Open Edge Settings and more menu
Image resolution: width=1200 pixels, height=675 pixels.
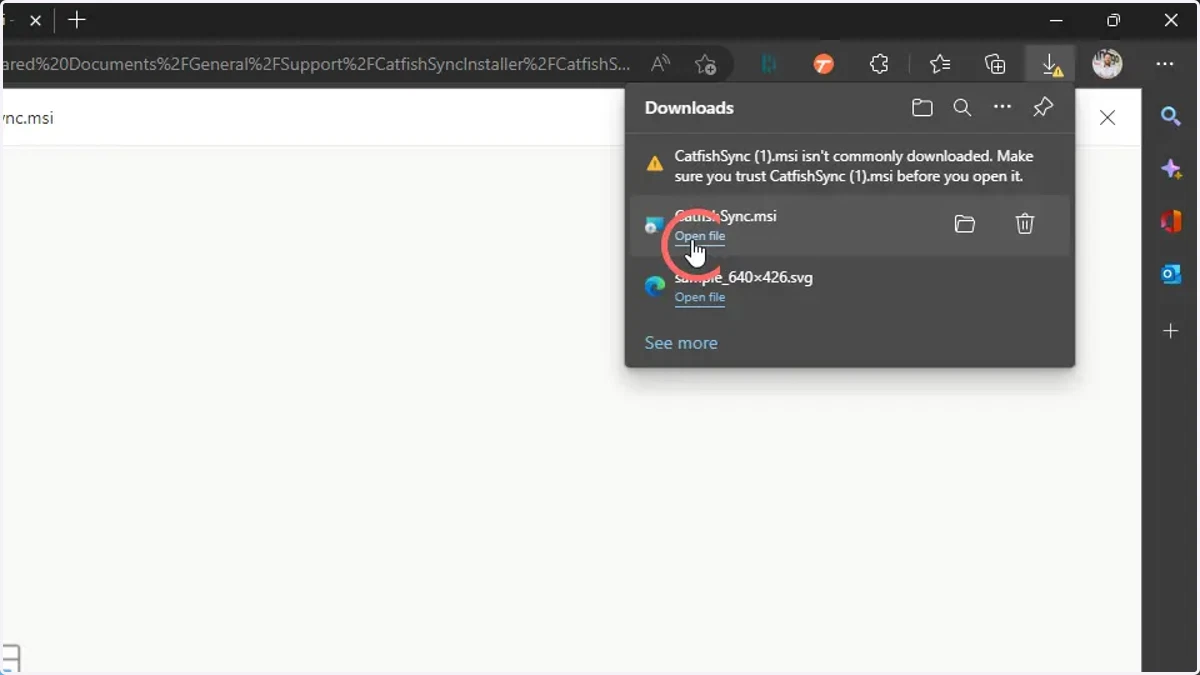point(1165,64)
